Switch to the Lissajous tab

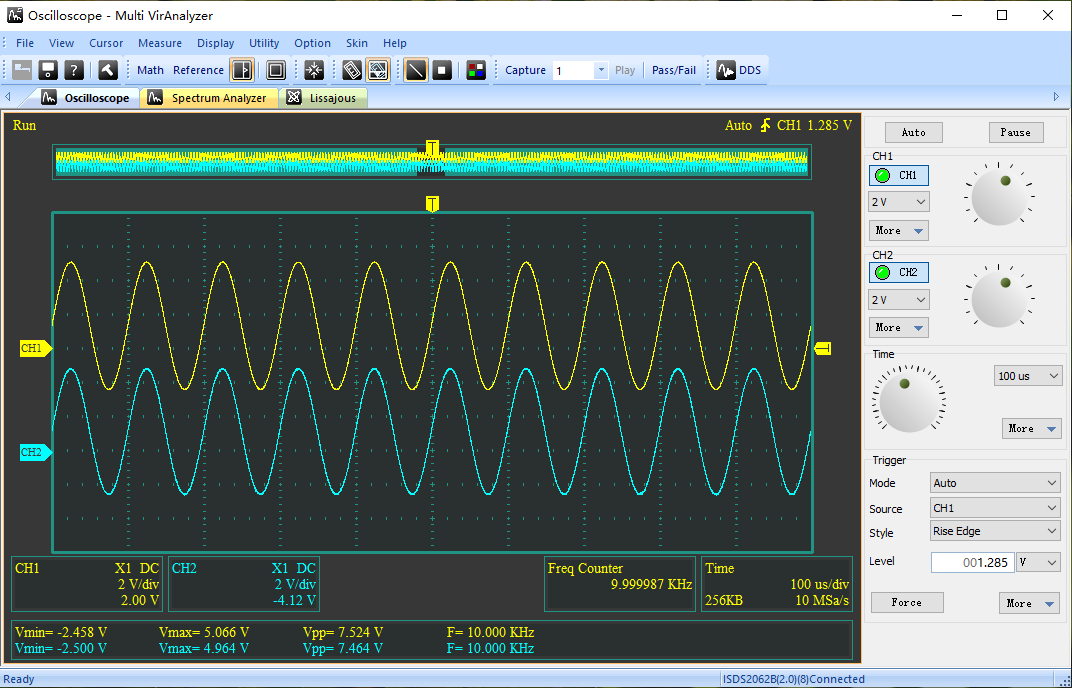pos(323,98)
